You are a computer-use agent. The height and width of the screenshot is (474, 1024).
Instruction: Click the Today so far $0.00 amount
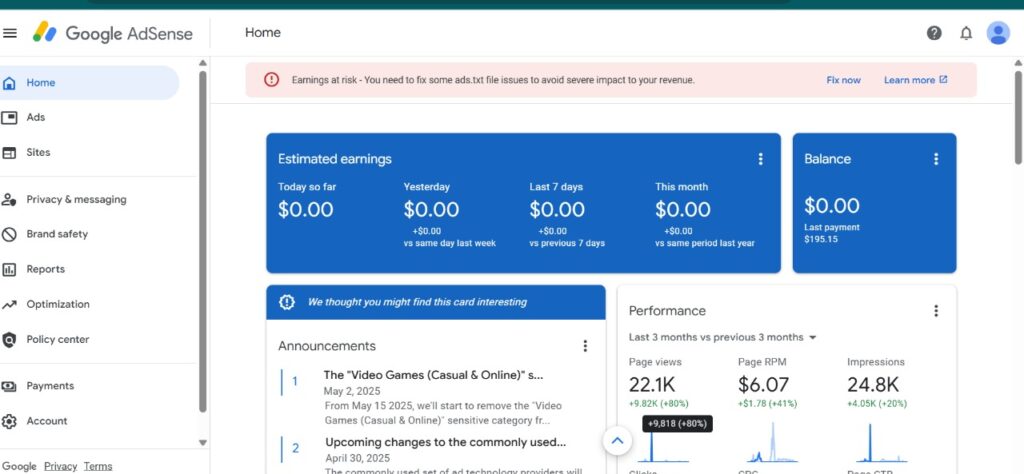[x=306, y=210]
